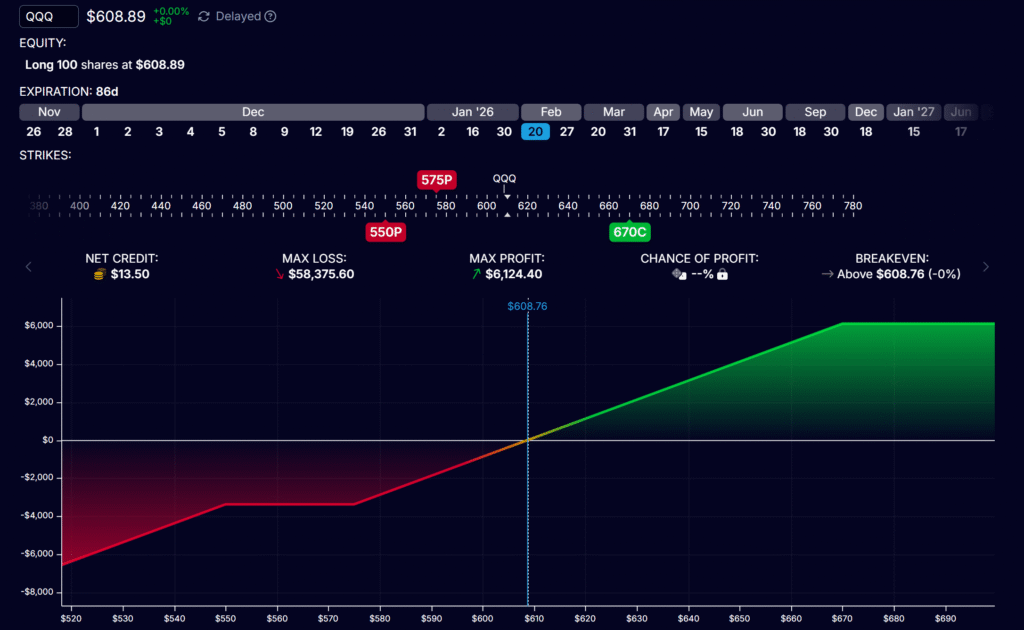
Task: Click the red down arrow under Max Loss
Action: (x=279, y=274)
